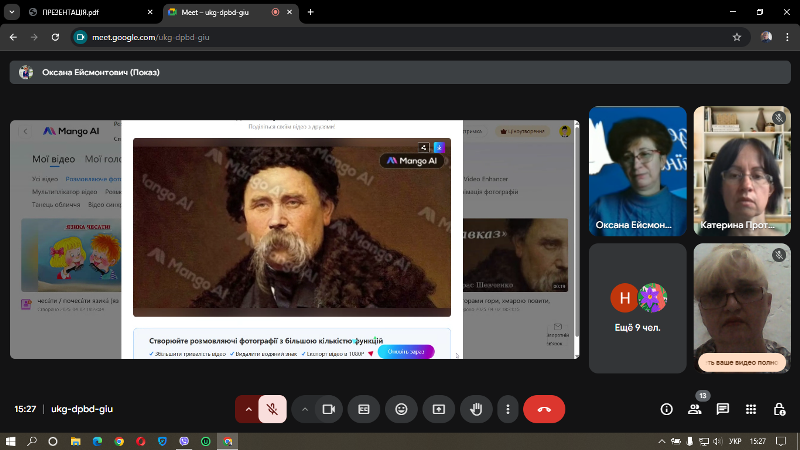Click the present screen button

pyautogui.click(x=439, y=409)
